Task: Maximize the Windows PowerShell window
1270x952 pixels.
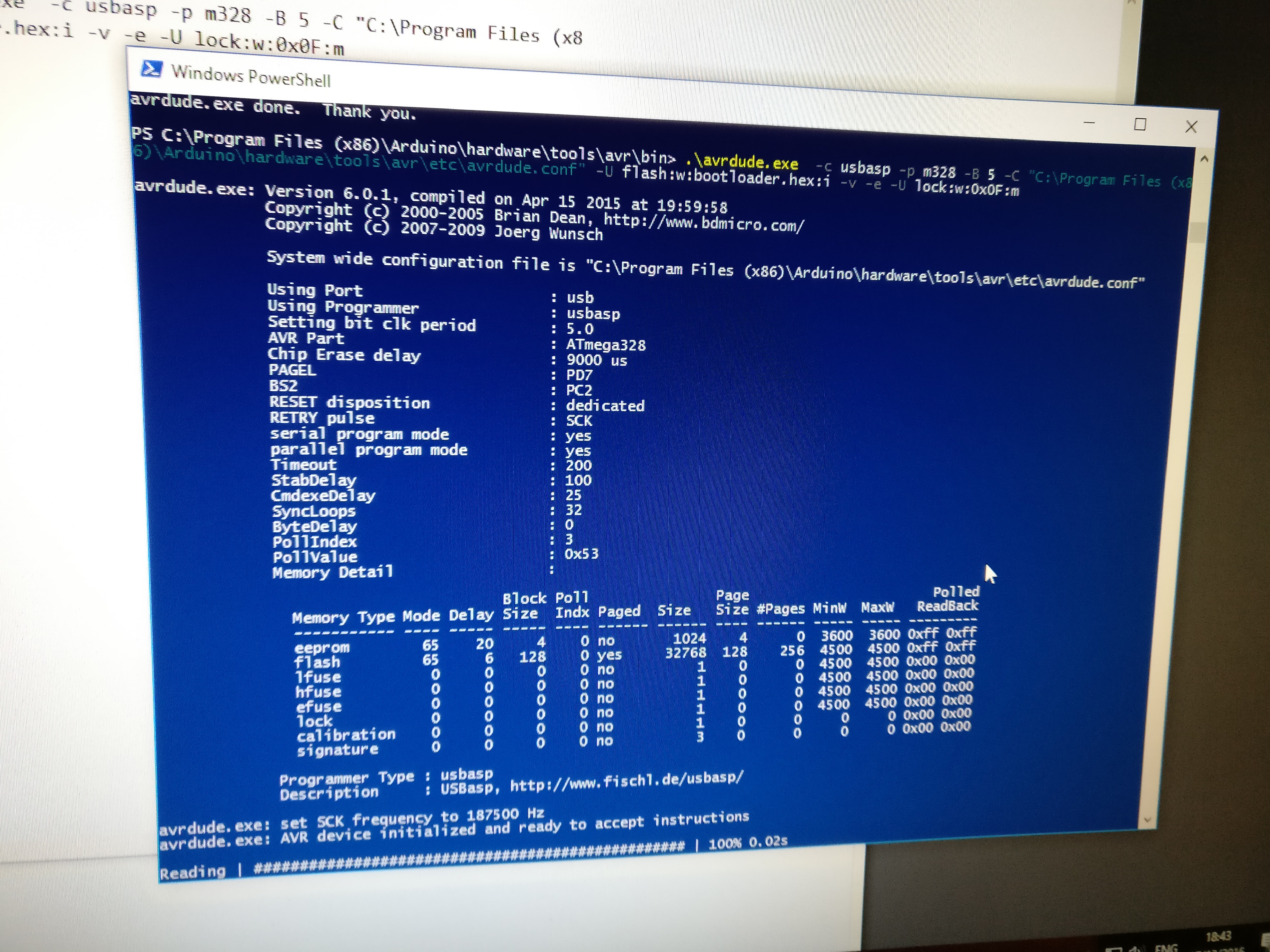Action: tap(1140, 124)
